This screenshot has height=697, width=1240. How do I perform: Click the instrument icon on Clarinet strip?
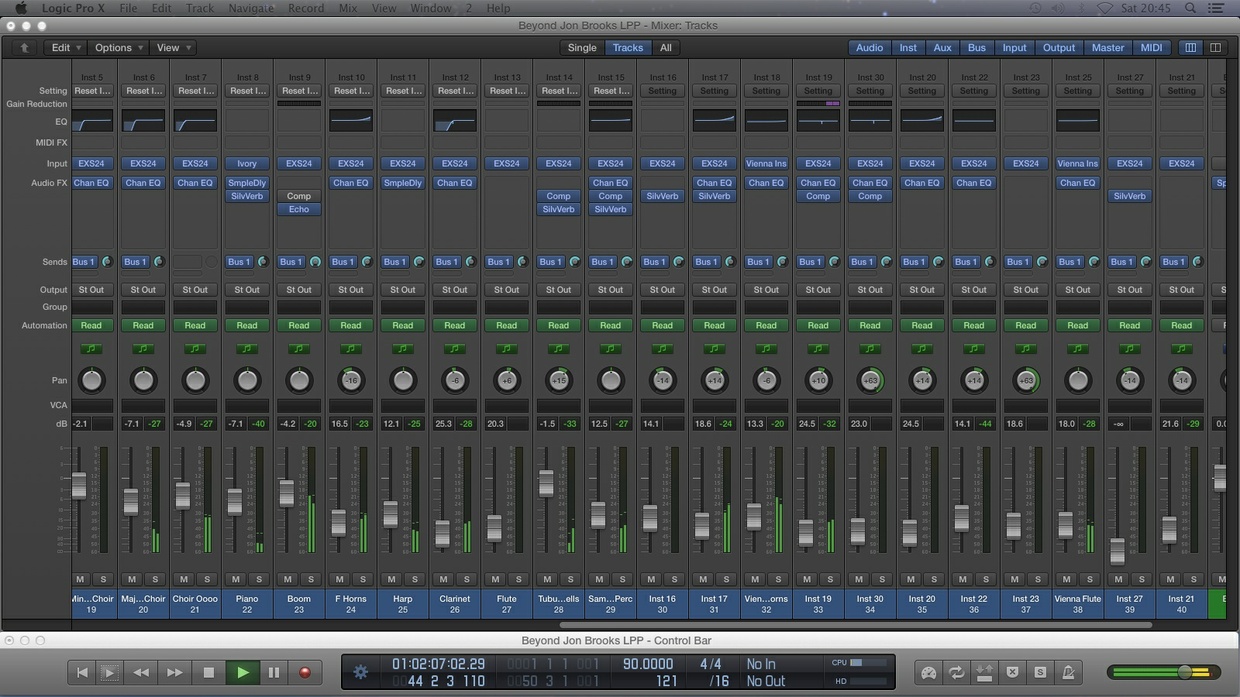coord(455,349)
